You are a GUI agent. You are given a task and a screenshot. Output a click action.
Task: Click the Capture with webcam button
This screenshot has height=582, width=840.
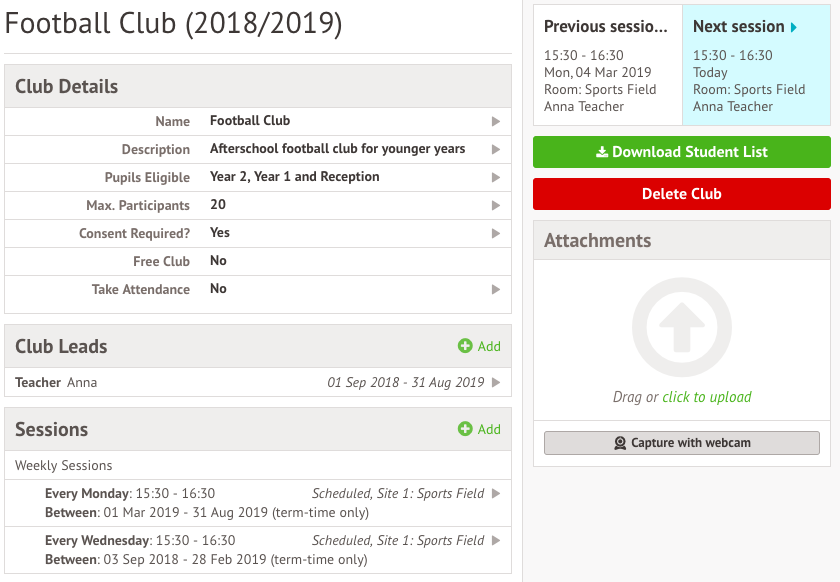click(681, 443)
